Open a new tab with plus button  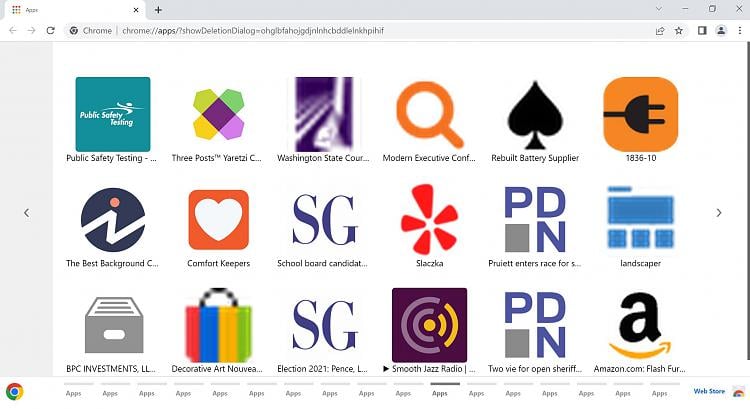click(158, 10)
